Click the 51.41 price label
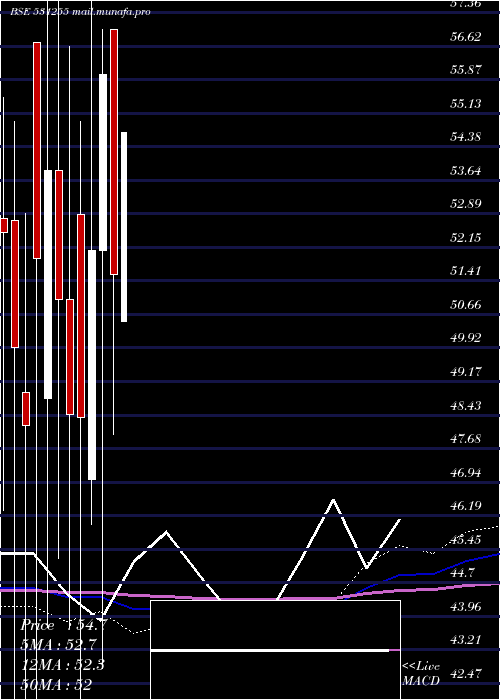500x700 pixels. [465, 271]
